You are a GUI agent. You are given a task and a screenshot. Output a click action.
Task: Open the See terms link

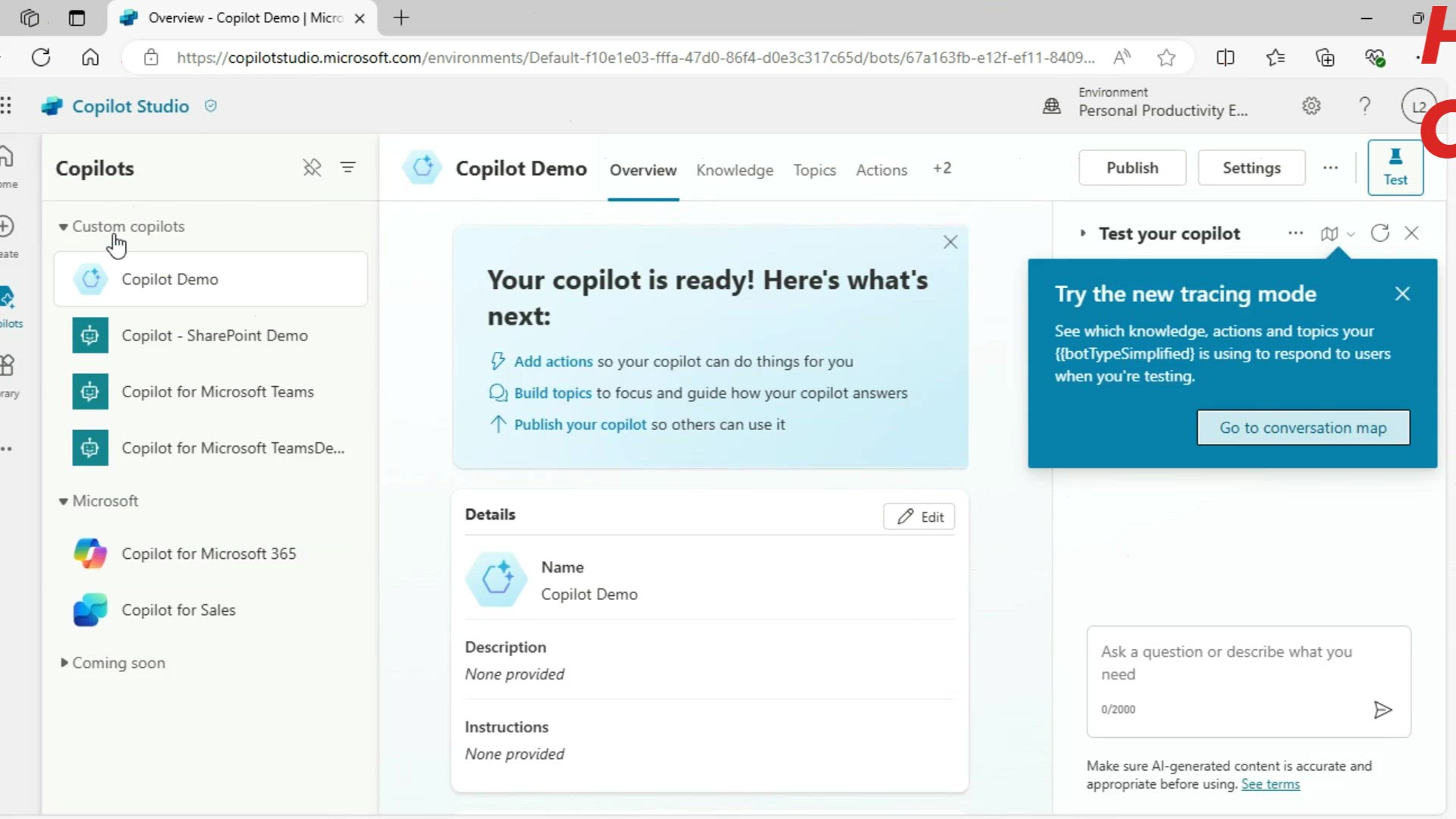click(x=1270, y=784)
